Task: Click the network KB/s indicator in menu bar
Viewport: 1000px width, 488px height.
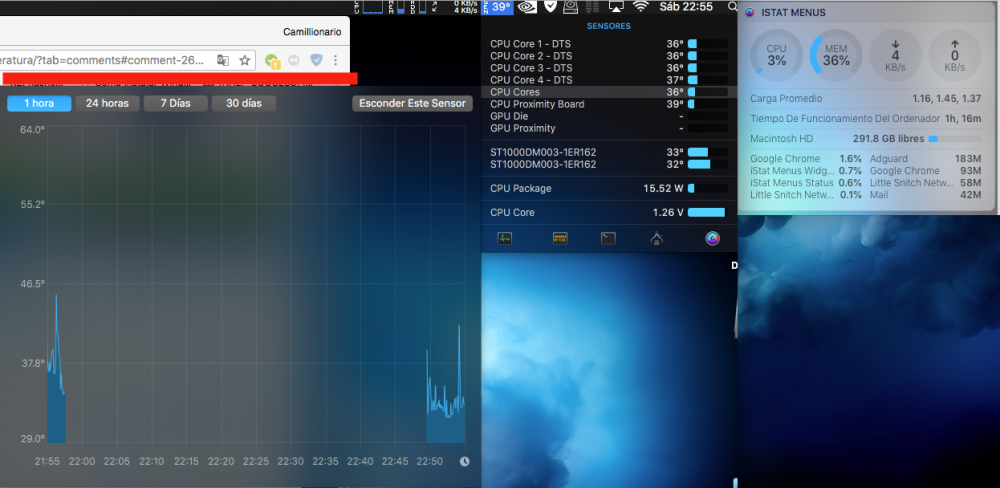Action: coord(454,7)
